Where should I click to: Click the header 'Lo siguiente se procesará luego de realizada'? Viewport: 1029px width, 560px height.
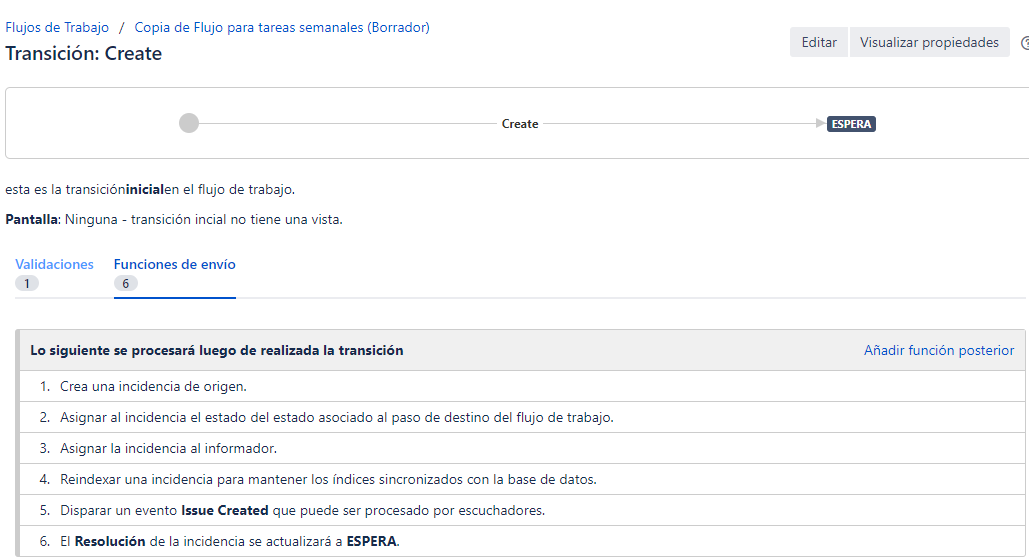click(217, 351)
